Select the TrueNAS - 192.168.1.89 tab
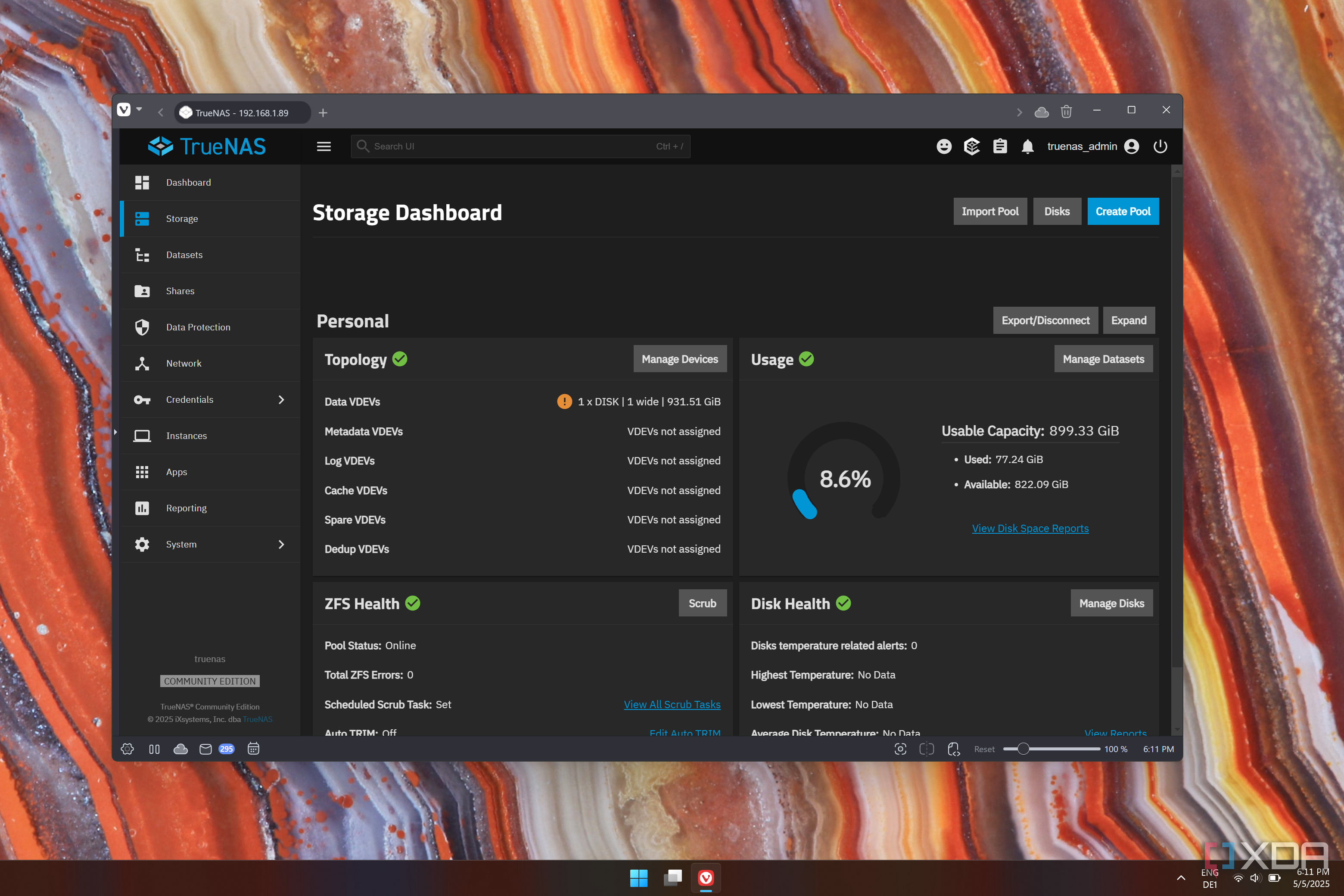This screenshot has height=896, width=1344. [x=242, y=112]
